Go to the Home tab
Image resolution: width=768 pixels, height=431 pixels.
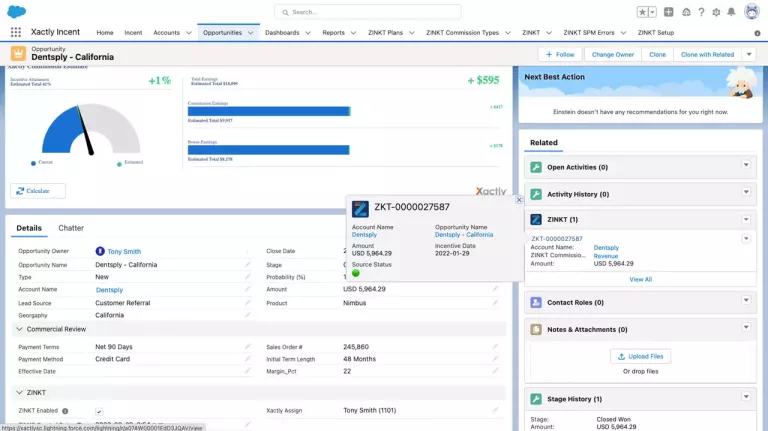click(105, 33)
